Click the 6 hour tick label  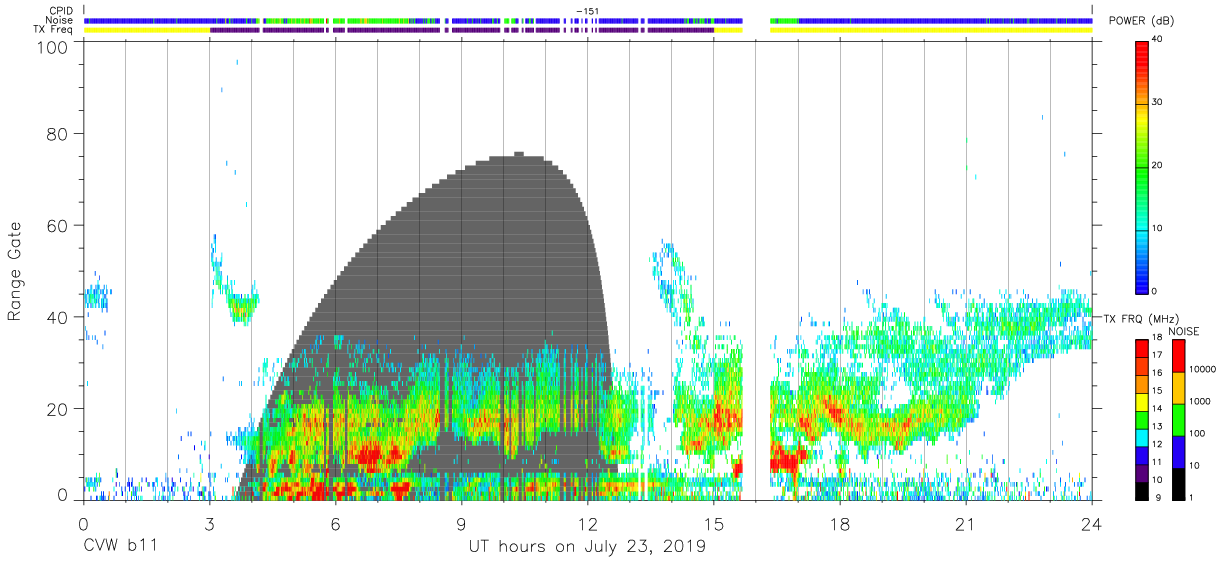pyautogui.click(x=335, y=524)
